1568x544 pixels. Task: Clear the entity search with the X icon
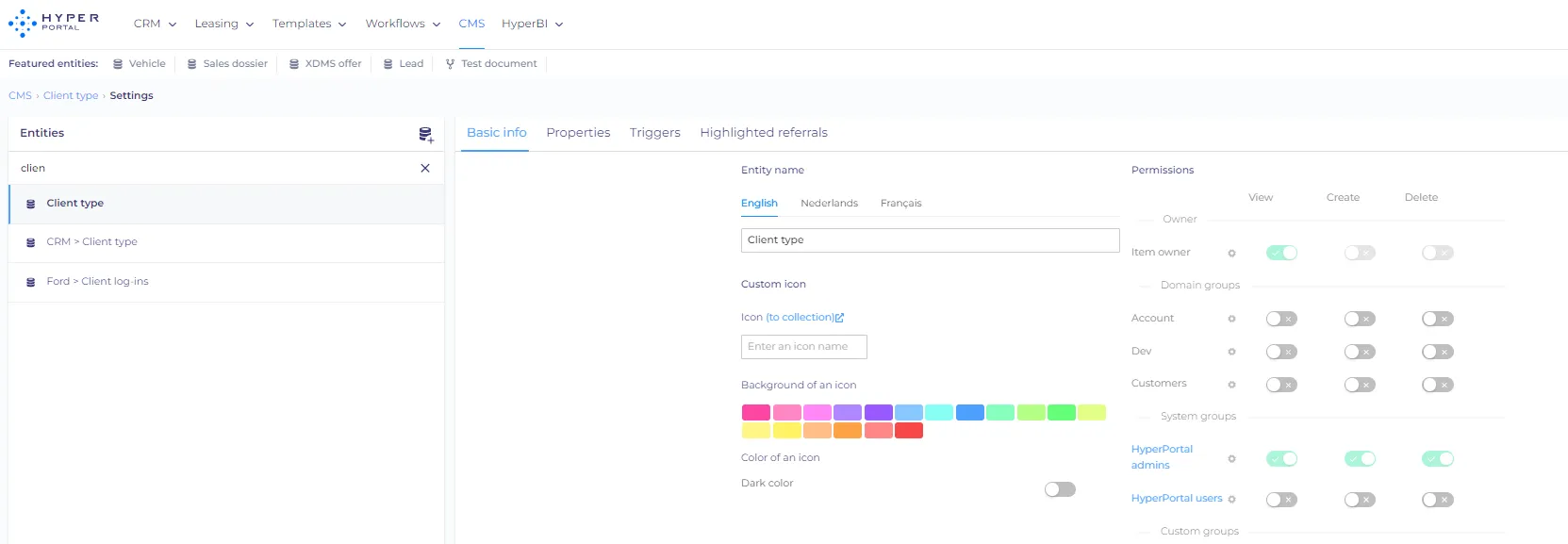[x=425, y=168]
